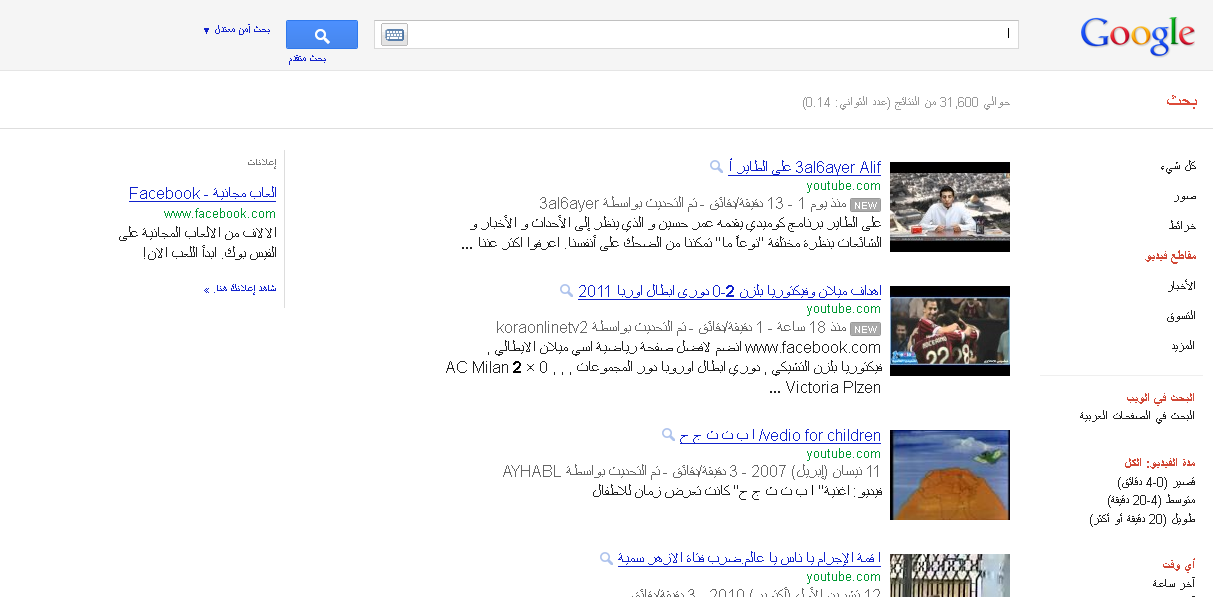Click the 'إعلانات' ads label

[x=262, y=162]
